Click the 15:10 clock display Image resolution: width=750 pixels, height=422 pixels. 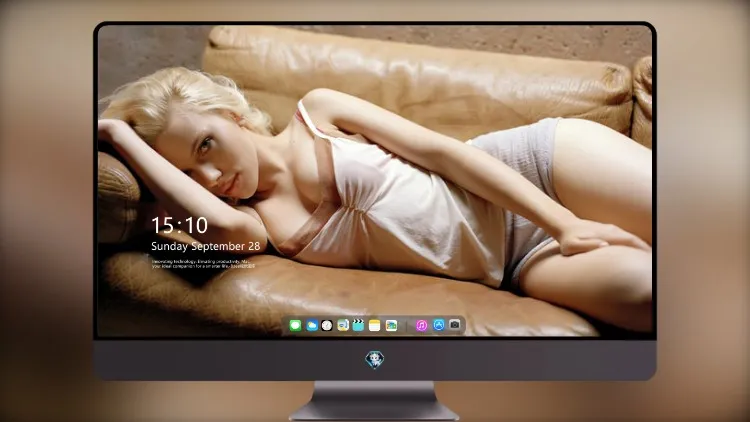pos(179,225)
